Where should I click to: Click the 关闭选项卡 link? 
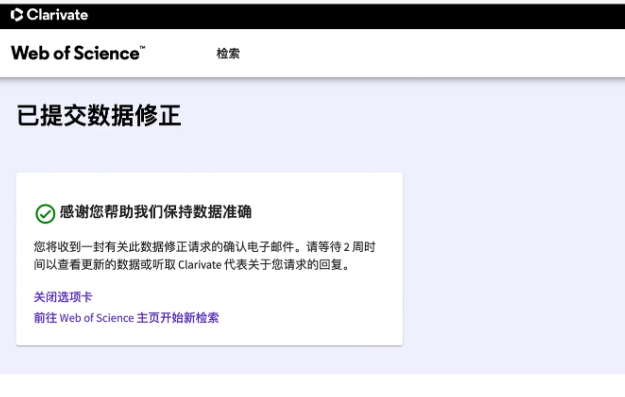click(63, 297)
